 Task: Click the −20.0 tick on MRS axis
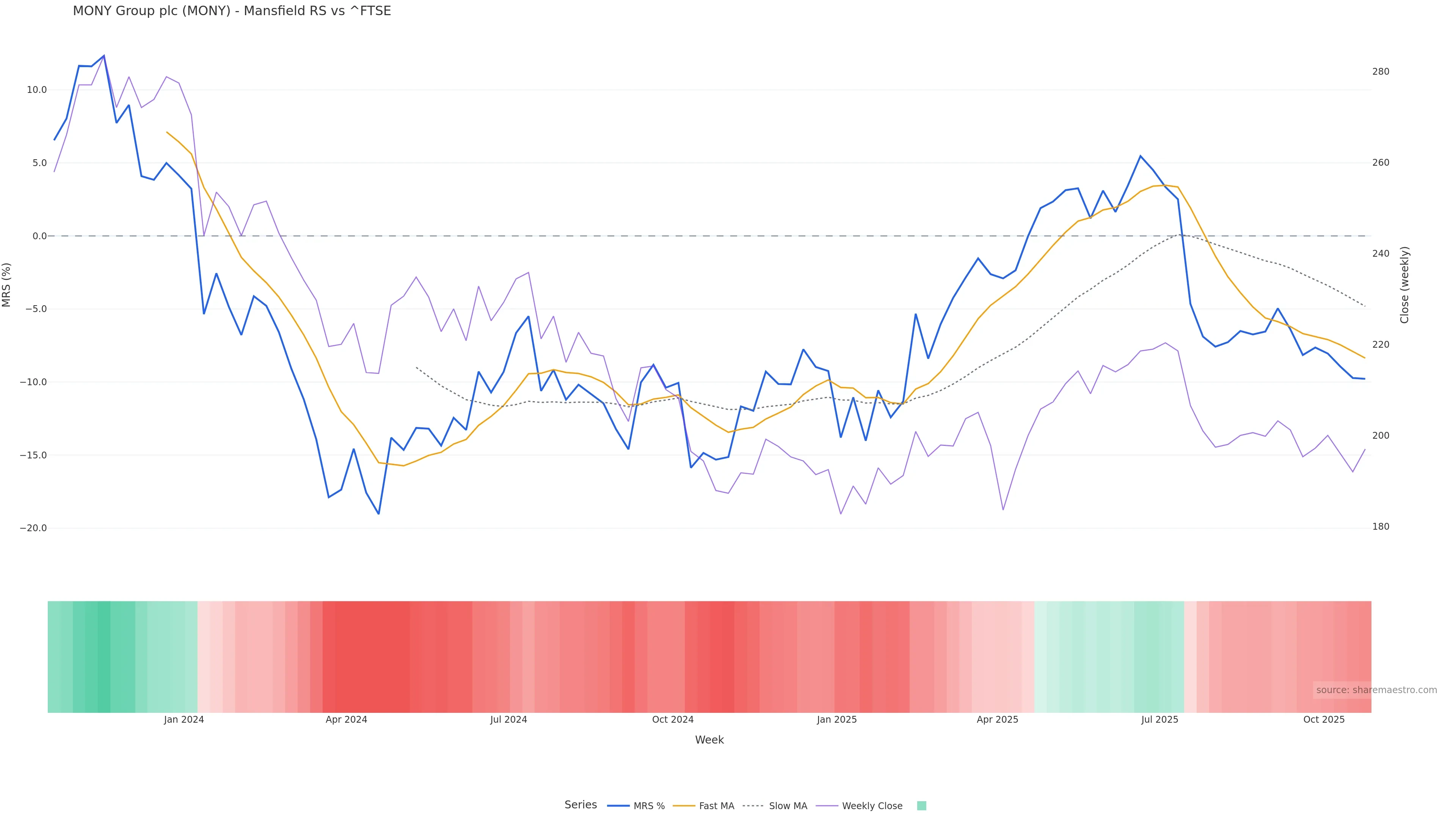[x=33, y=528]
